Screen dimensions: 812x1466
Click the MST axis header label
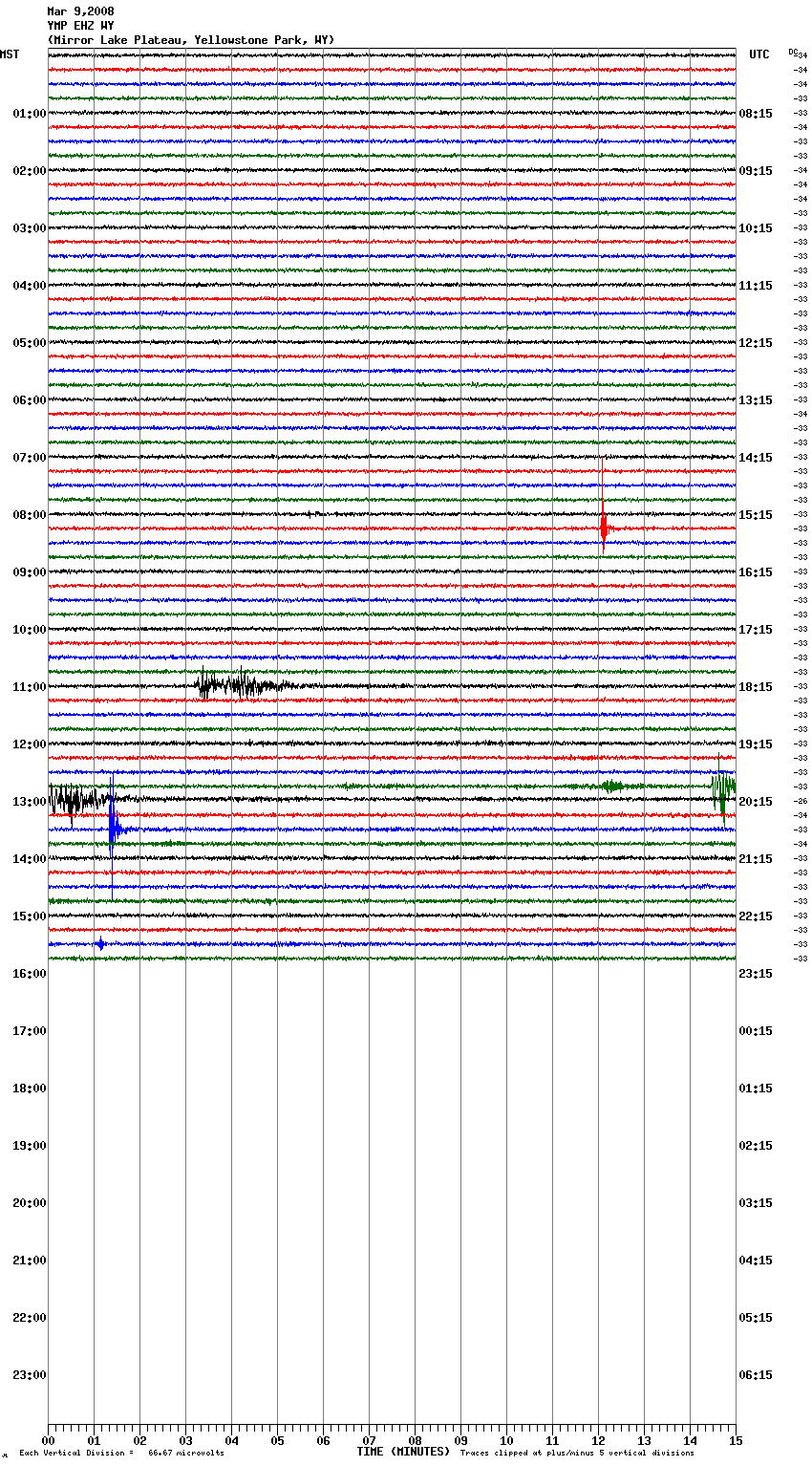(x=10, y=54)
